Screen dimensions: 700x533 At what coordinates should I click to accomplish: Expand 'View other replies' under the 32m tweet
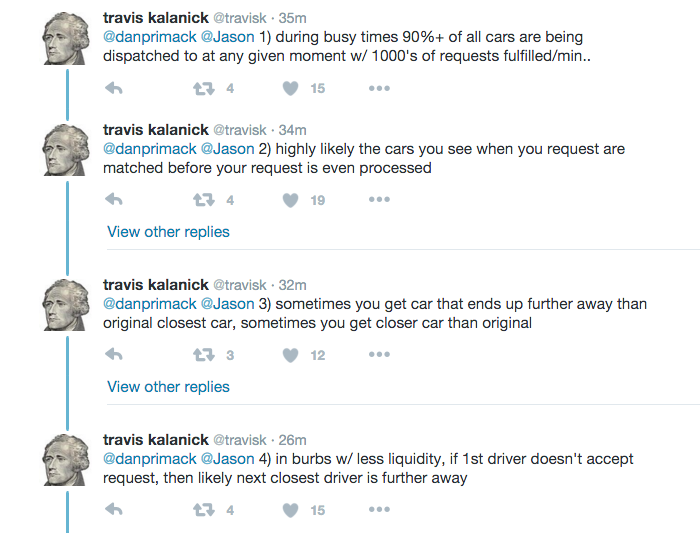168,387
